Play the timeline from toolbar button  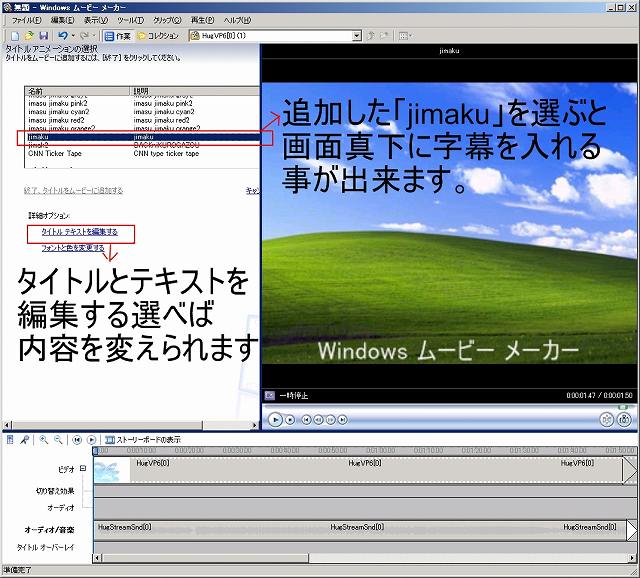pos(91,440)
